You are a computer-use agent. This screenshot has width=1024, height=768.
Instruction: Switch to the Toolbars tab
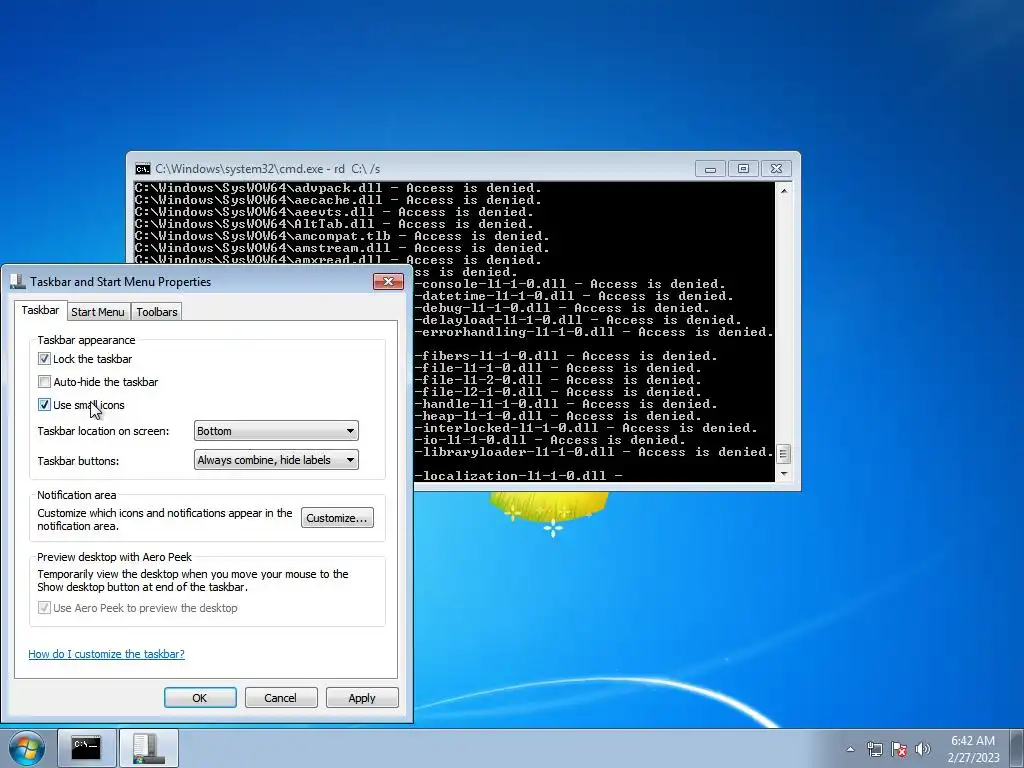point(157,312)
